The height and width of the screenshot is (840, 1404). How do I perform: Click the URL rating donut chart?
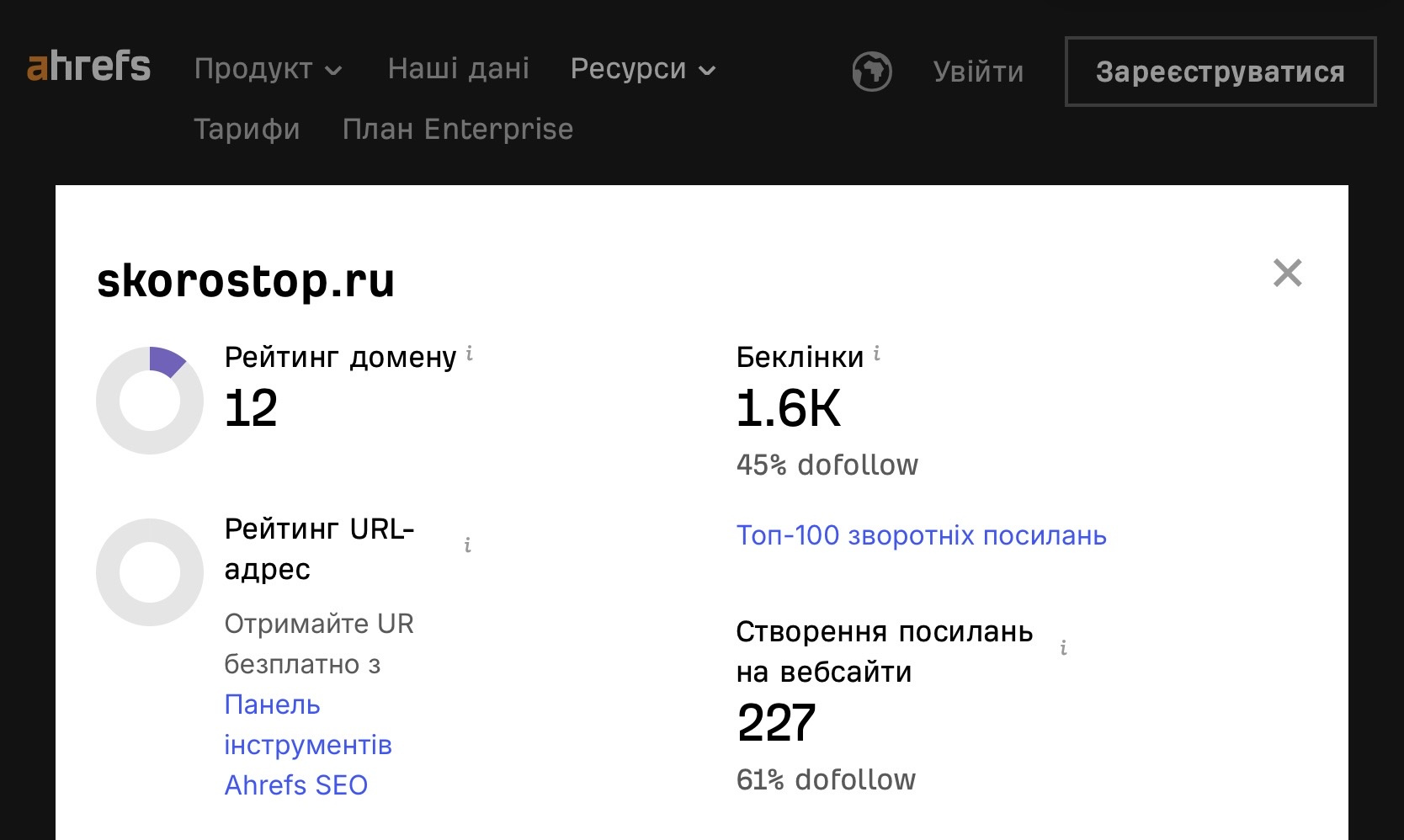(150, 572)
